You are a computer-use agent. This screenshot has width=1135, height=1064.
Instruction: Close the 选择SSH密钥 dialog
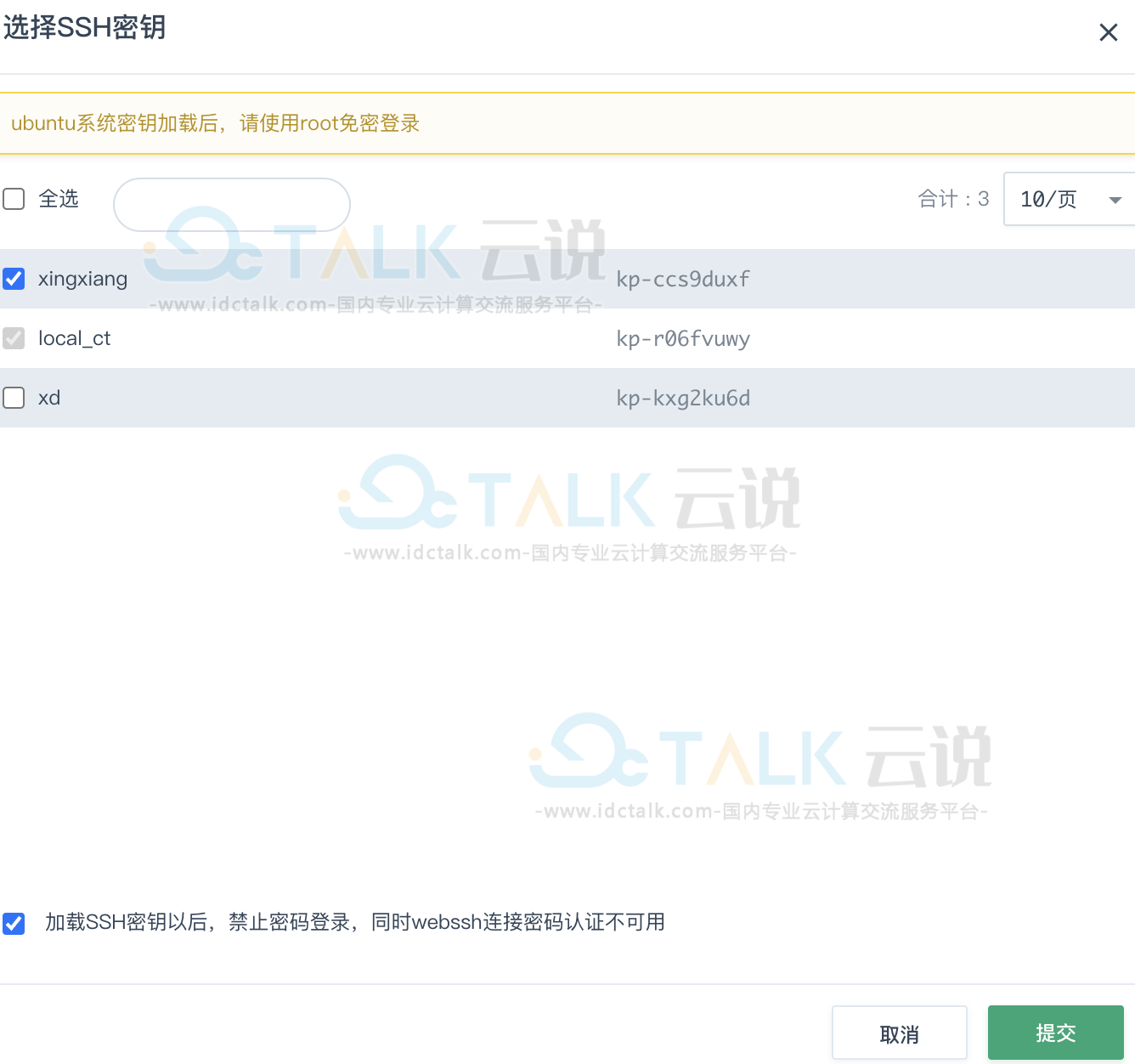click(1108, 32)
